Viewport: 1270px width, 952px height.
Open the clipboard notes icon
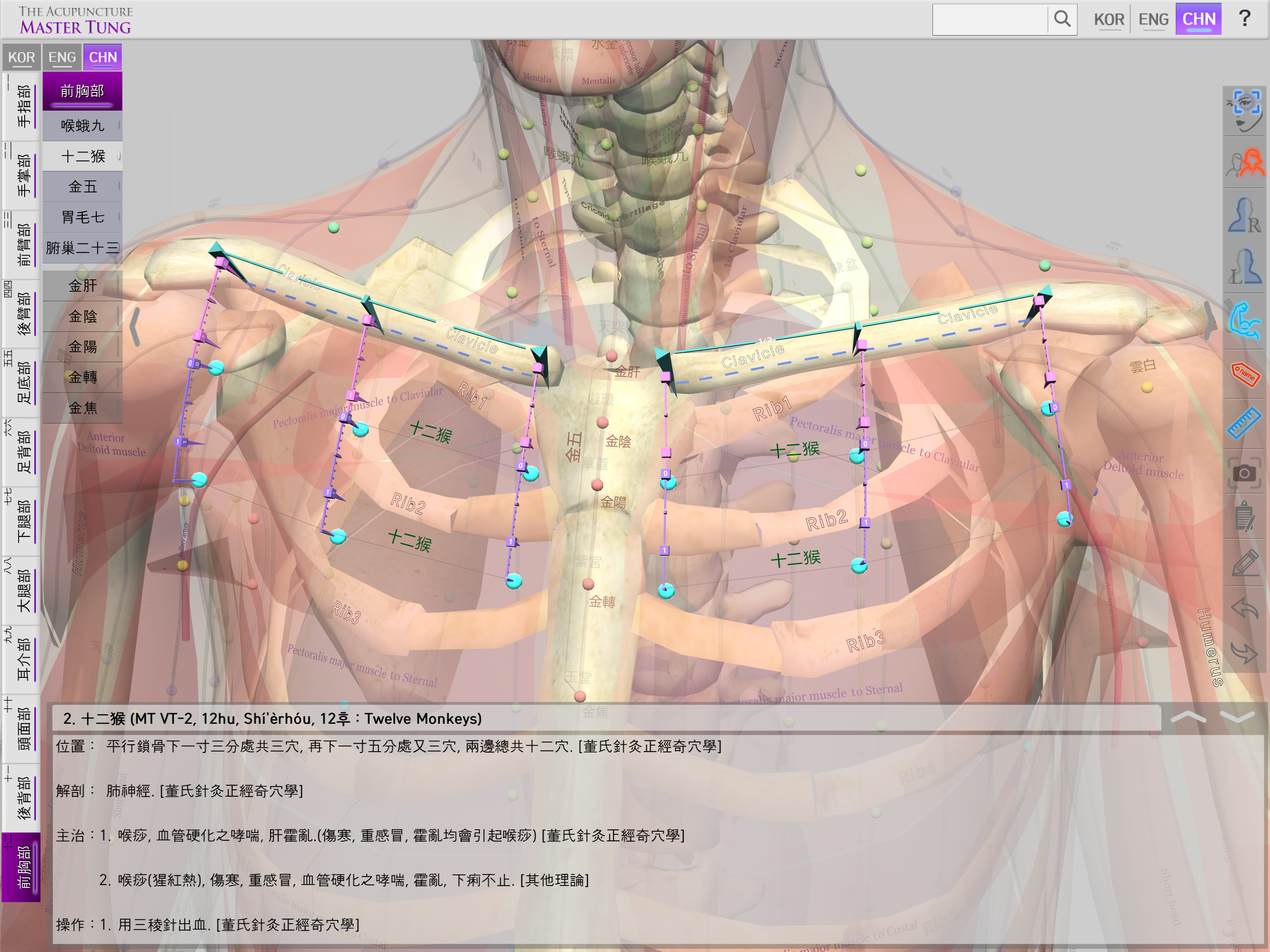pyautogui.click(x=1244, y=517)
